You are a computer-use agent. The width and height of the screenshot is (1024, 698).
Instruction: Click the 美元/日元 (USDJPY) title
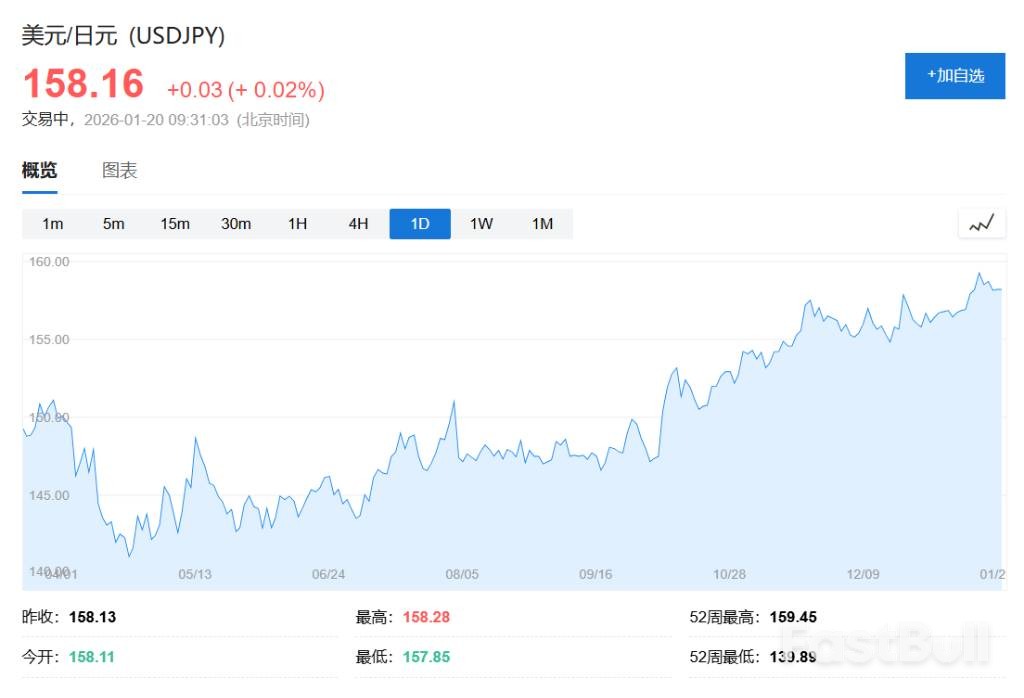124,36
